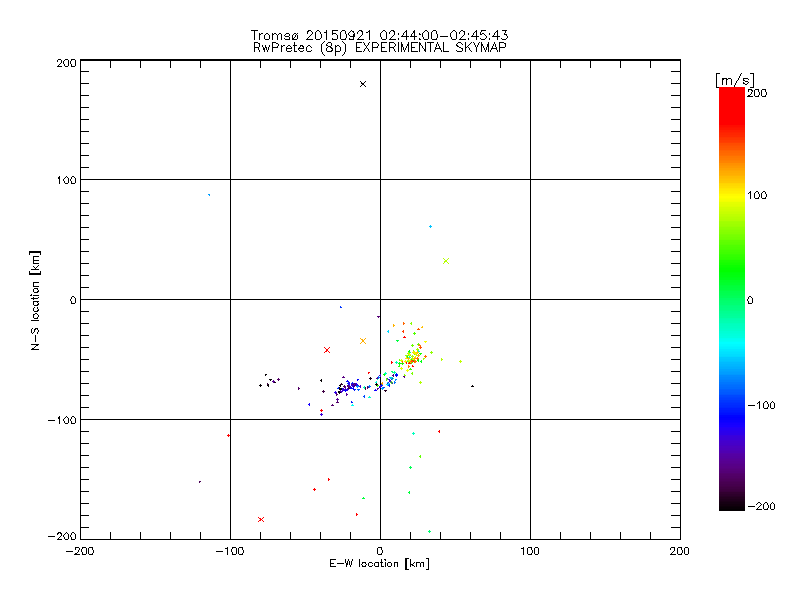The width and height of the screenshot is (800, 600).
Task: Click the '0' tick label on the N-S axis
Action: point(73,300)
